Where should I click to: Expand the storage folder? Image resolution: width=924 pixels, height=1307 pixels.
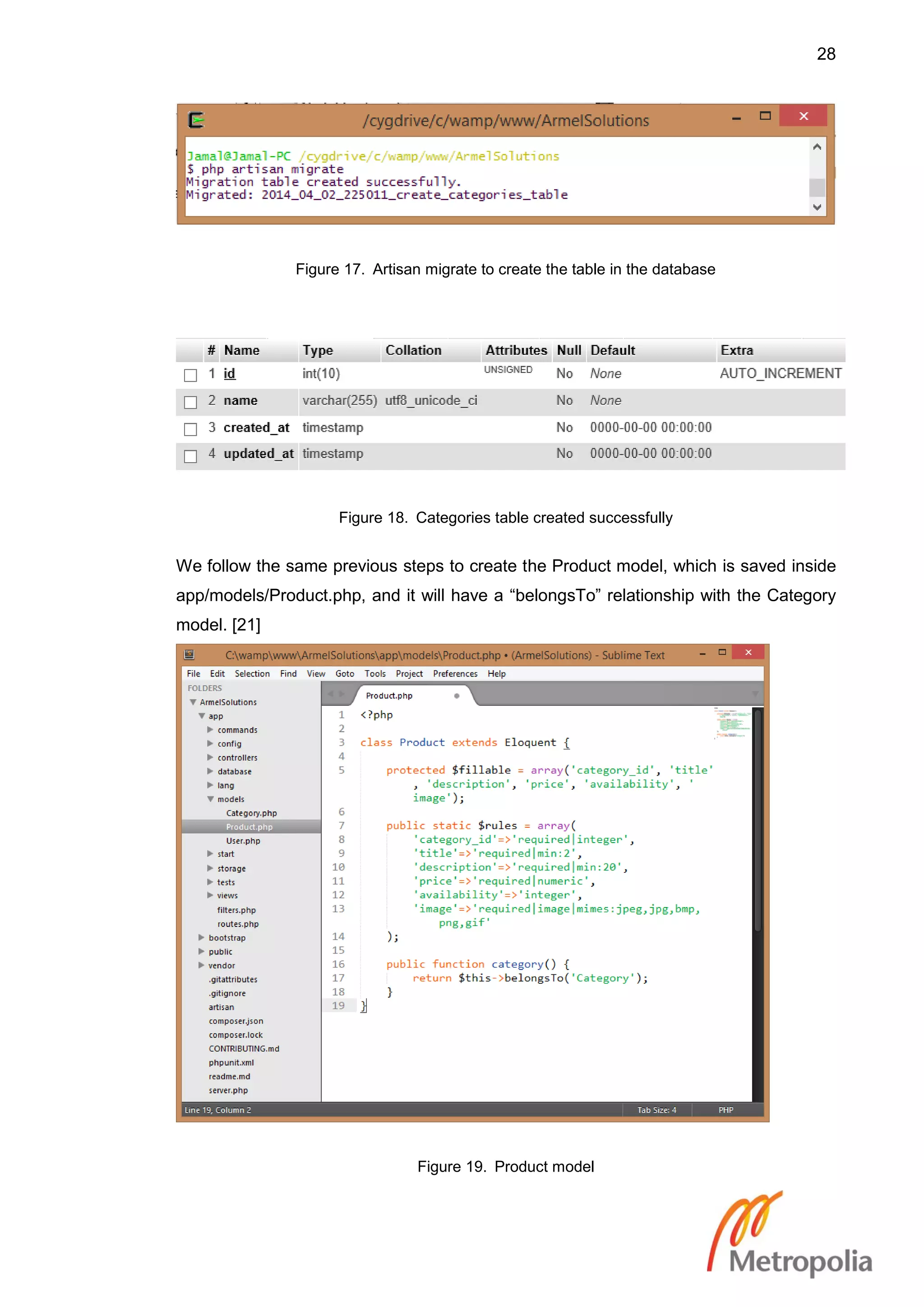point(210,868)
